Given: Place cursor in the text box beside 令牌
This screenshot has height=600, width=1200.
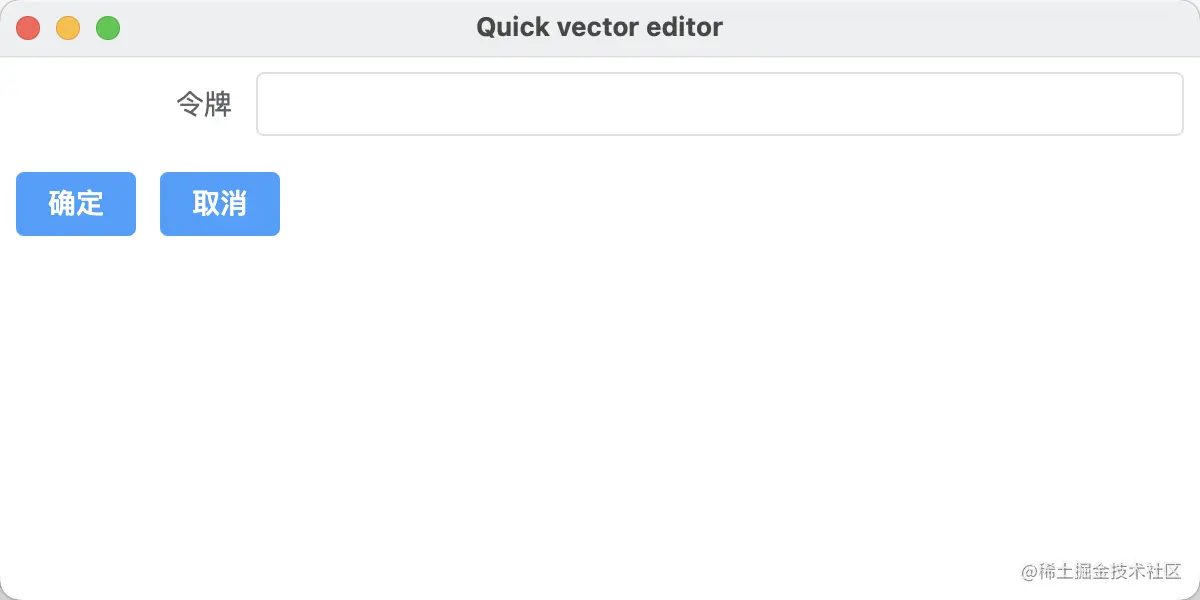Looking at the screenshot, I should tap(720, 104).
